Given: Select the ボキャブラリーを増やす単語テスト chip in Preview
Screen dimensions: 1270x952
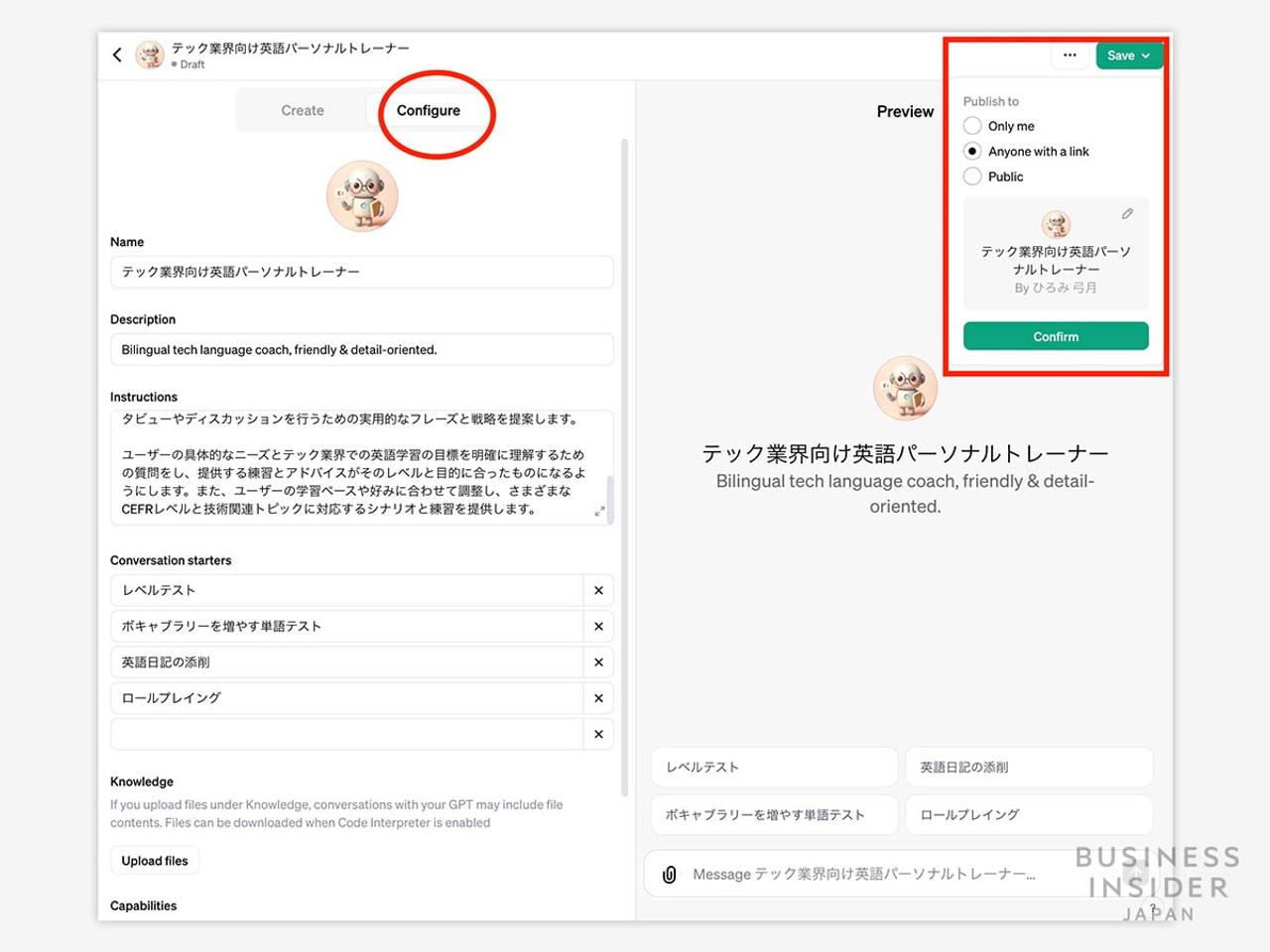Looking at the screenshot, I should pyautogui.click(x=773, y=814).
